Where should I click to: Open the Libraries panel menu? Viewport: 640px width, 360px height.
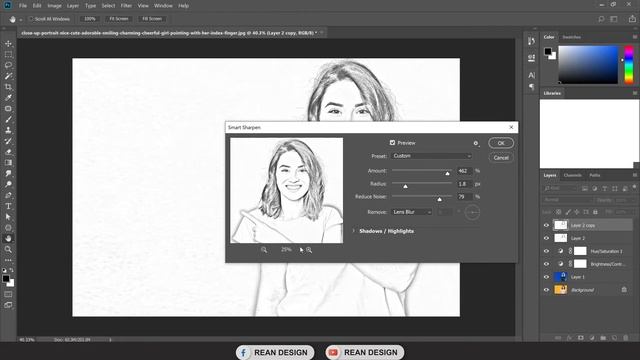[635, 93]
